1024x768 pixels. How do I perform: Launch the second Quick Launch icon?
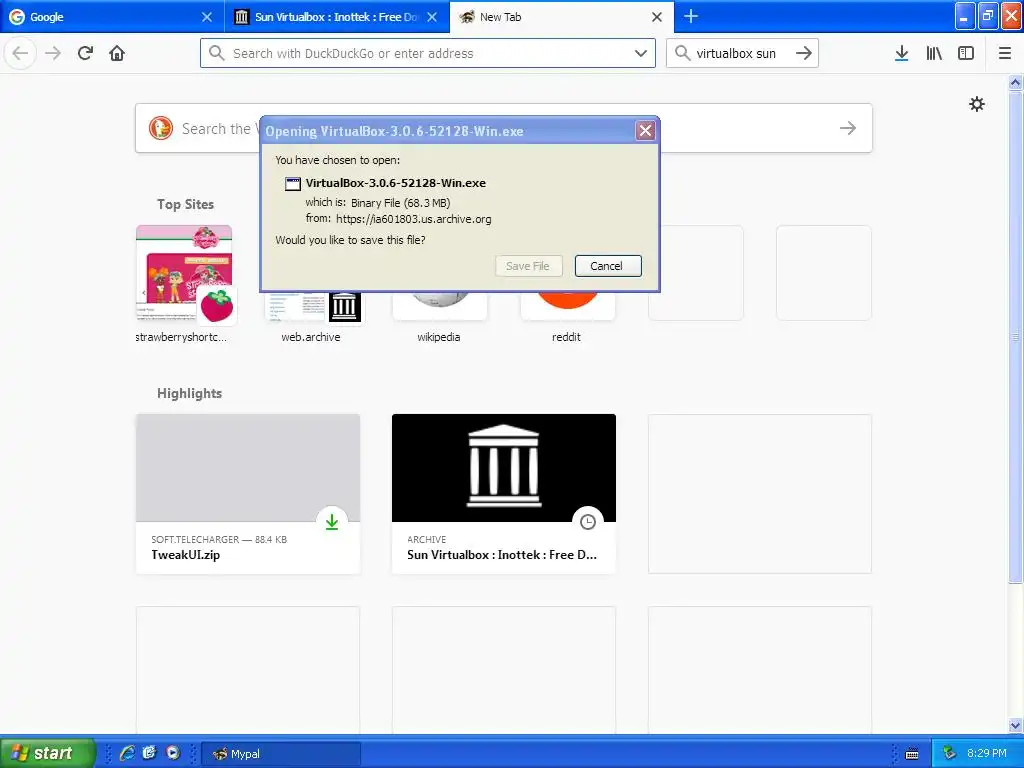(x=150, y=753)
